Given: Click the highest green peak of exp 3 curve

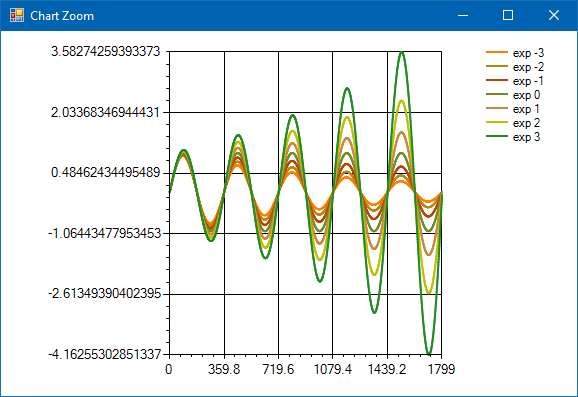Looking at the screenshot, I should (x=402, y=53).
